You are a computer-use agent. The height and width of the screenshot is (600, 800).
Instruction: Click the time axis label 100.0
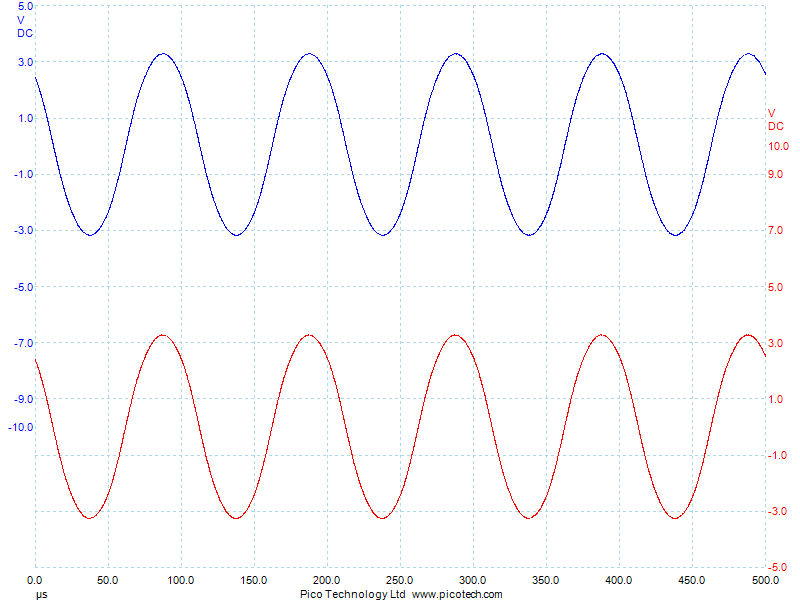click(x=181, y=580)
